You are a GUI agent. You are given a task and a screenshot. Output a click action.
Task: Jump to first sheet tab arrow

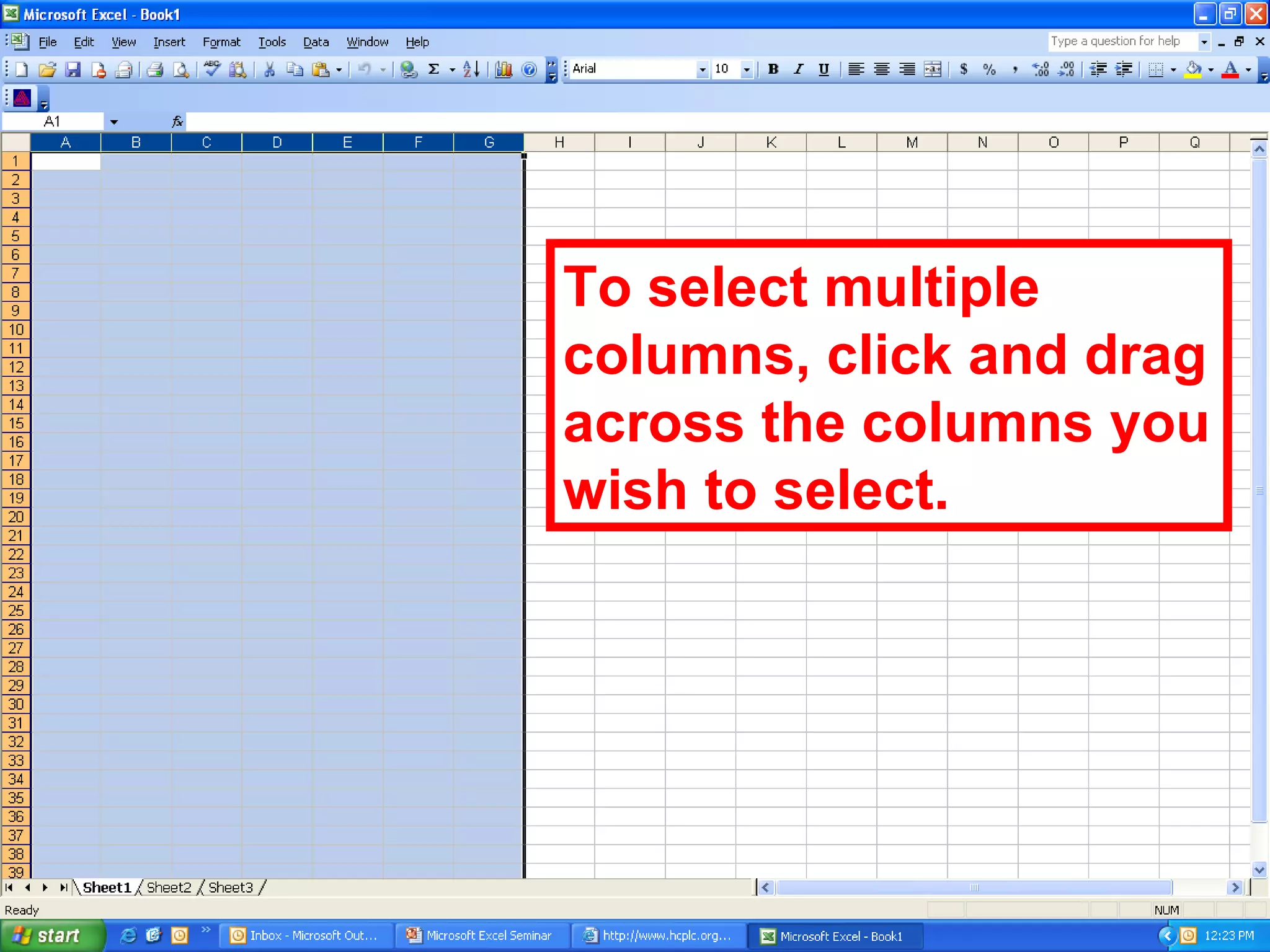coord(9,888)
